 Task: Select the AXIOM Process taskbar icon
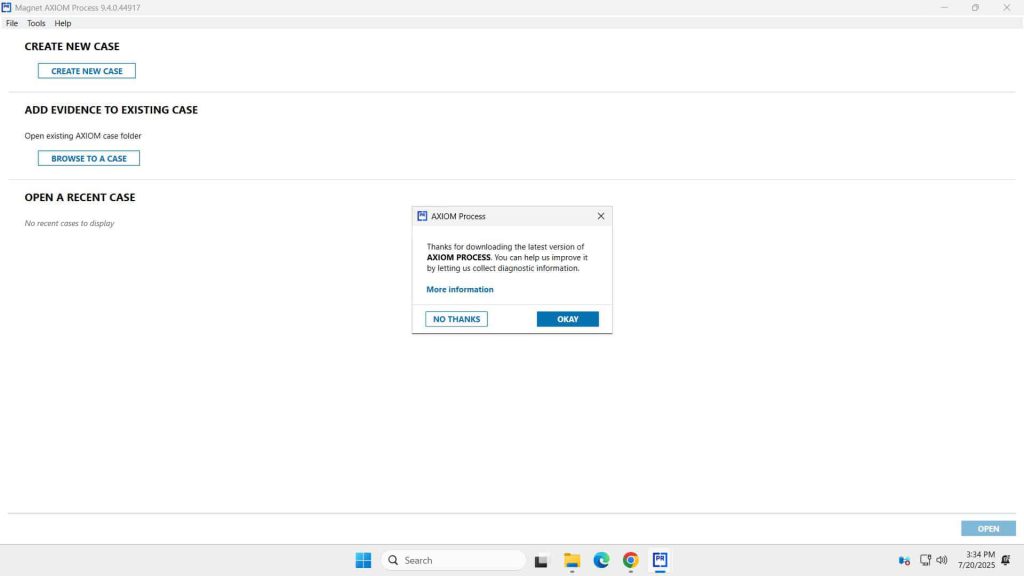tap(660, 560)
